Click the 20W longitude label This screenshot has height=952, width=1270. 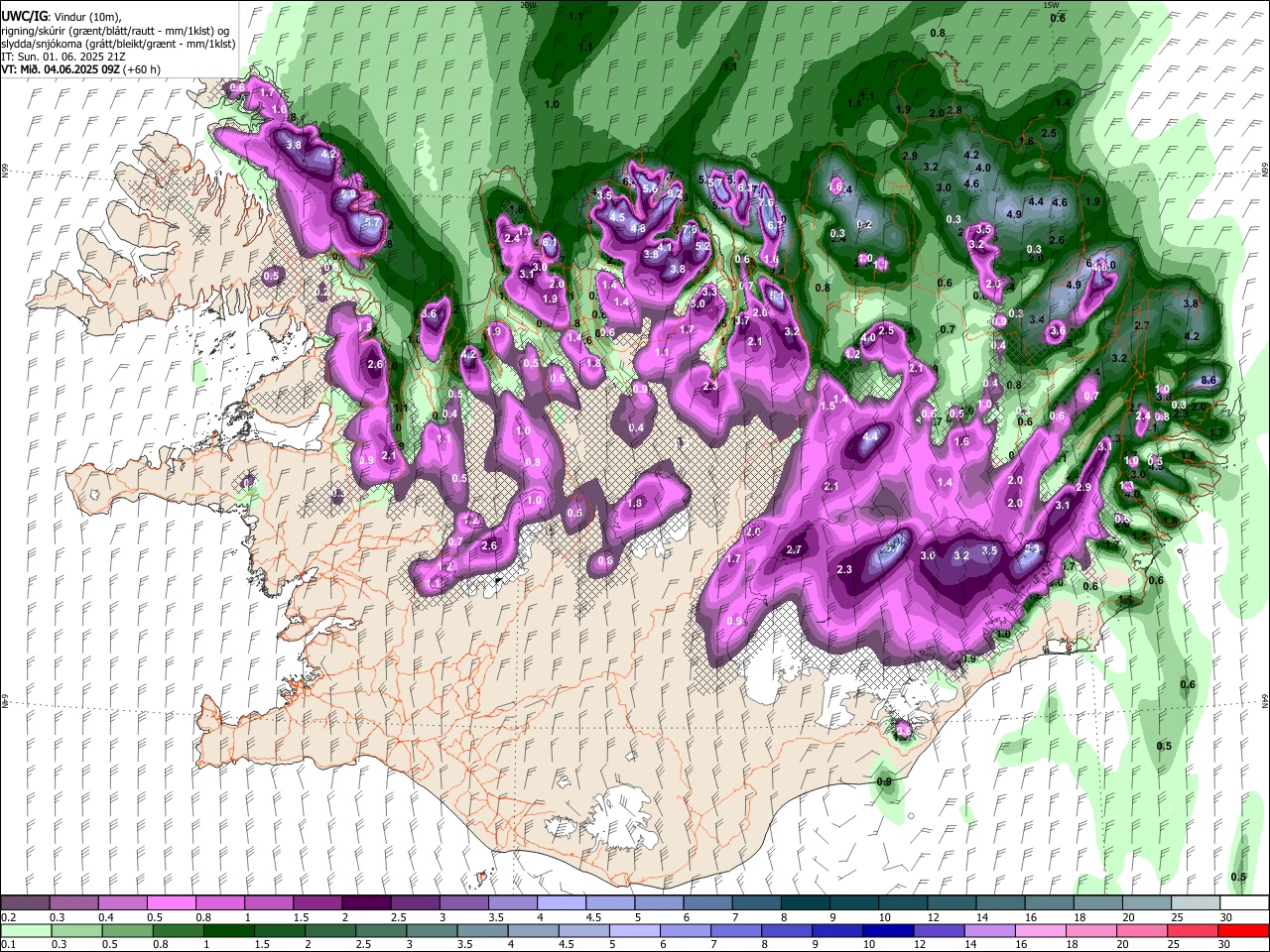tap(527, 4)
